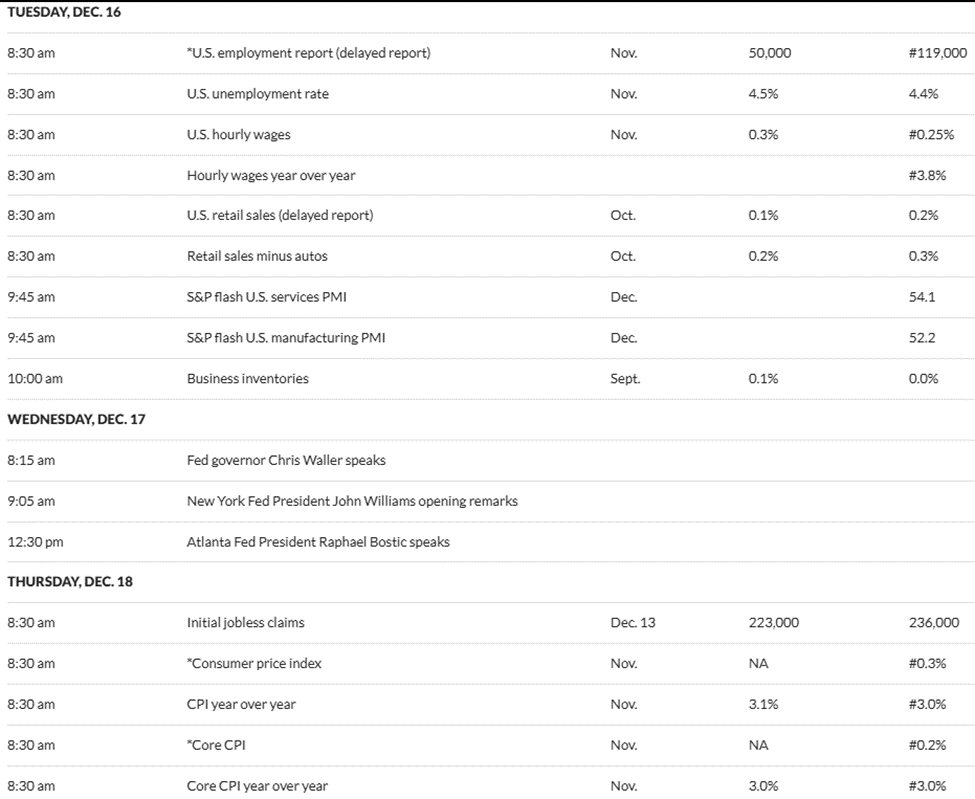Click the Tuesday, Dec. 16 date header
This screenshot has height=799, width=975.
pyautogui.click(x=64, y=12)
